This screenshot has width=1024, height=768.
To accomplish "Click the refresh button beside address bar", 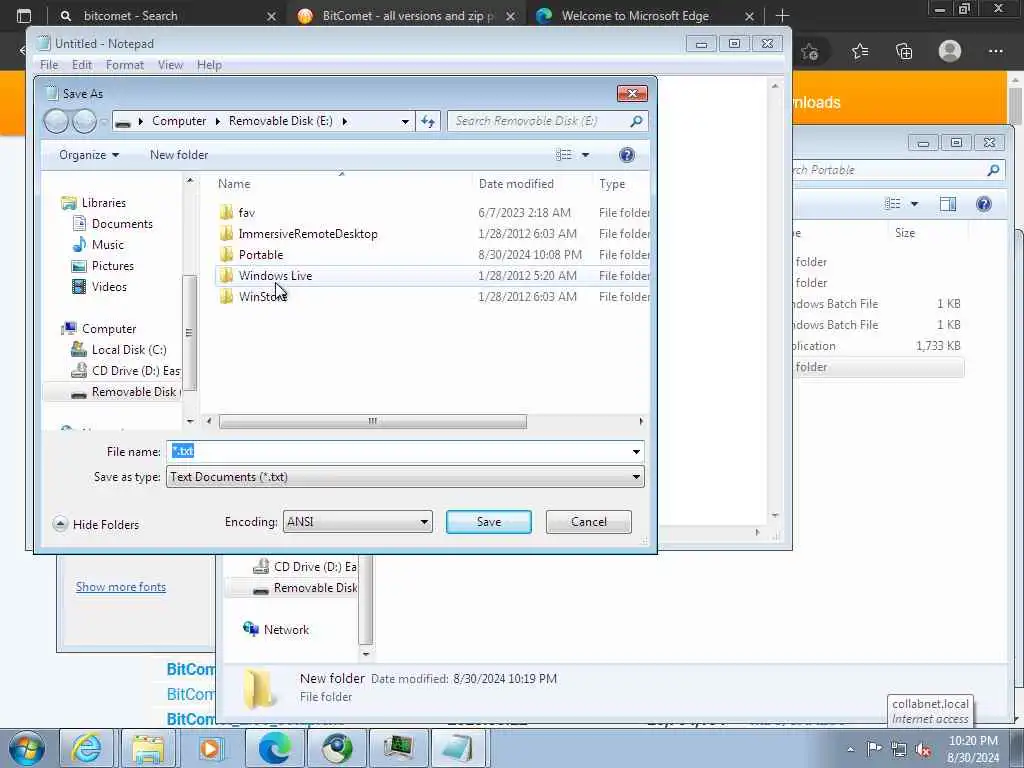I will point(428,121).
